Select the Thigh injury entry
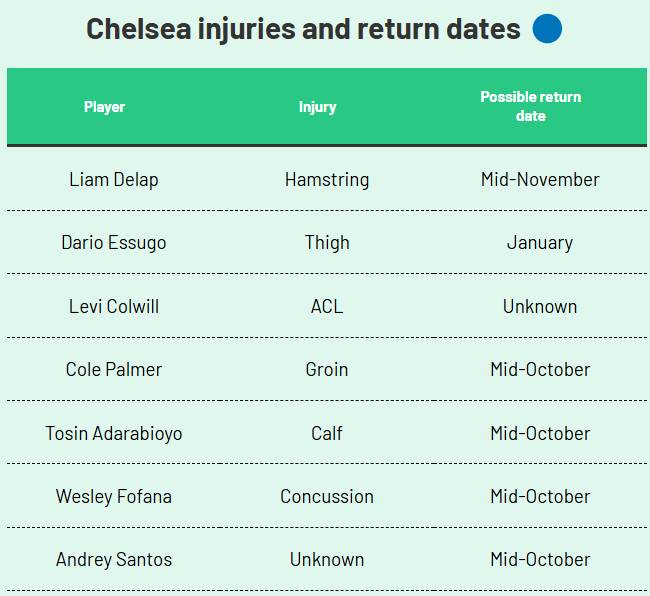This screenshot has width=650, height=596. [x=327, y=243]
